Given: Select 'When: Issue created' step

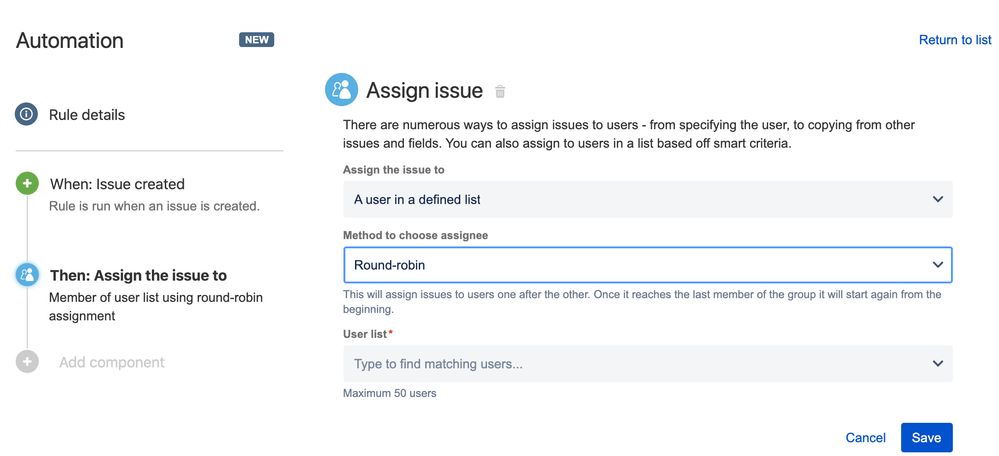Looking at the screenshot, I should point(117,184).
